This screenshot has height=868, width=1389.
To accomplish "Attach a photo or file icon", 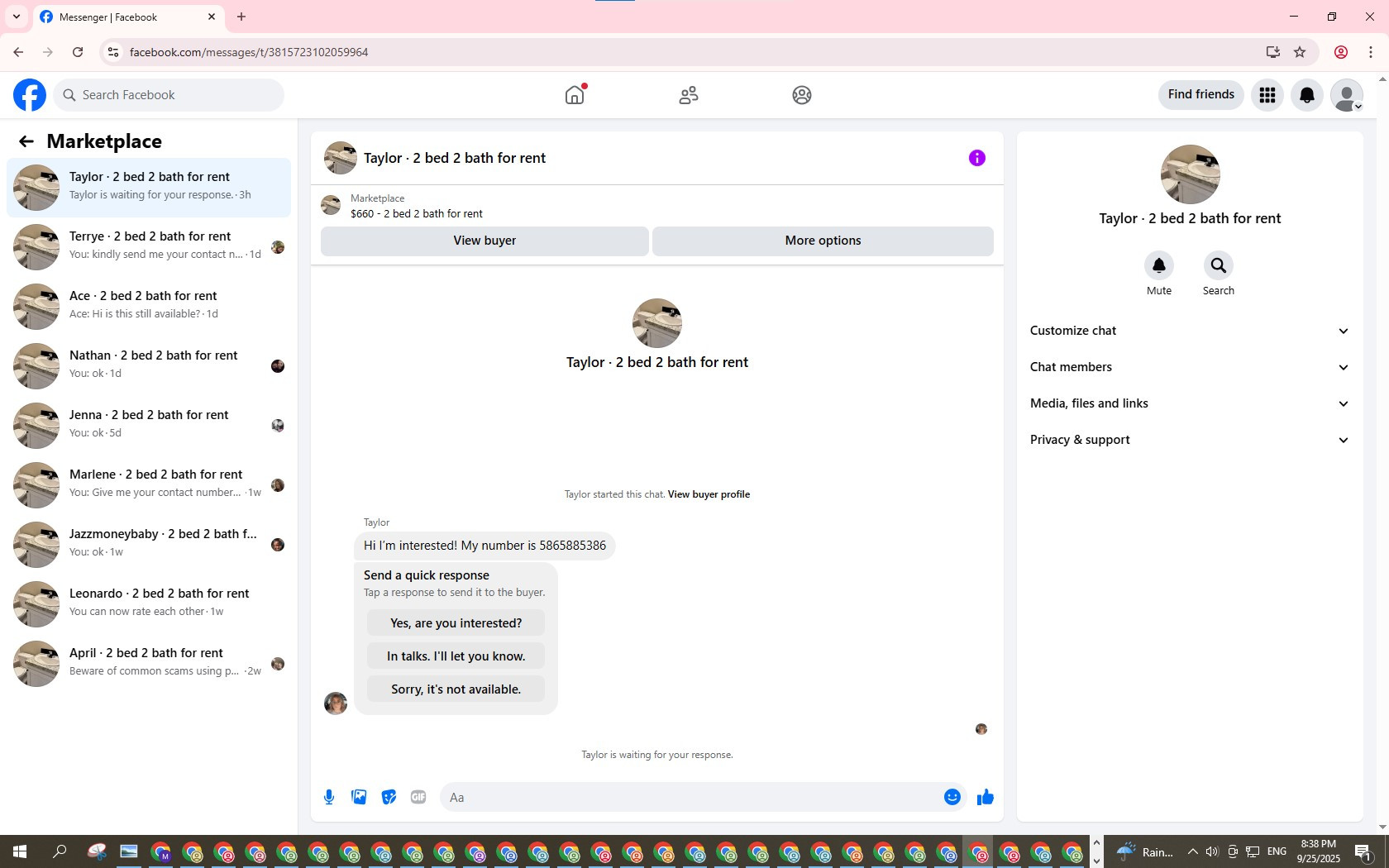I will [x=359, y=797].
